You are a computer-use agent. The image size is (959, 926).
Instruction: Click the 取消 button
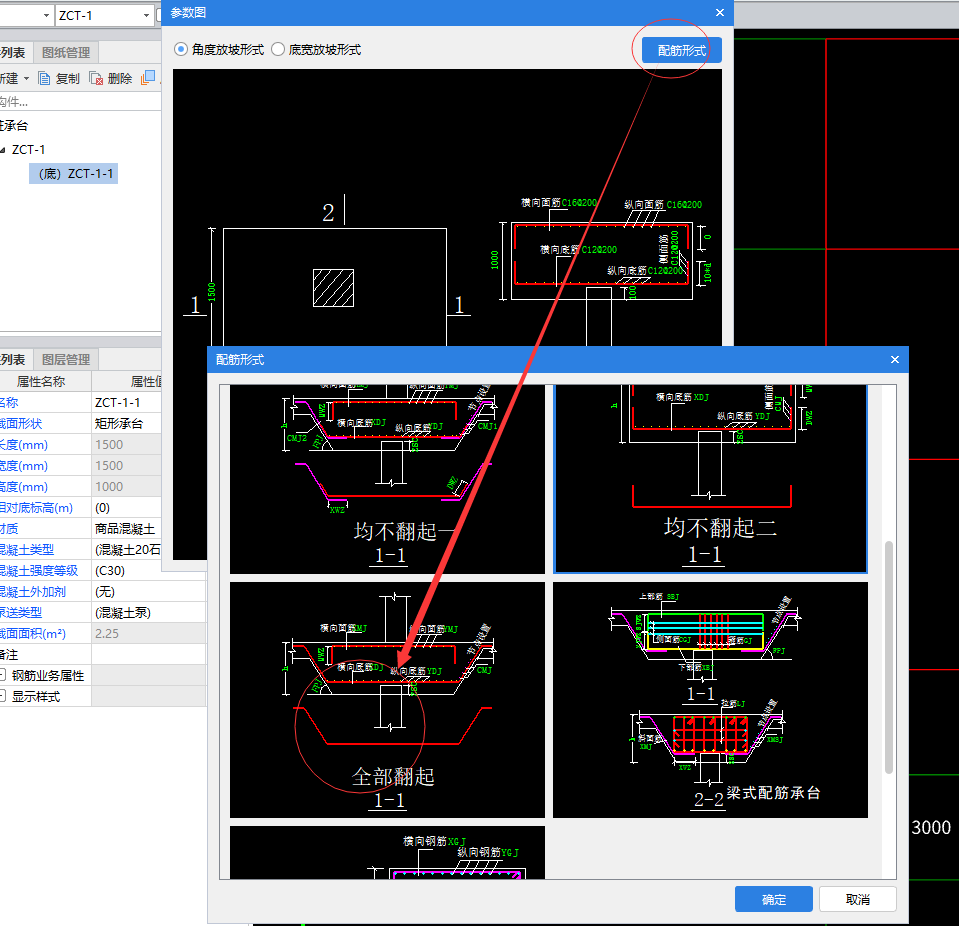point(857,899)
